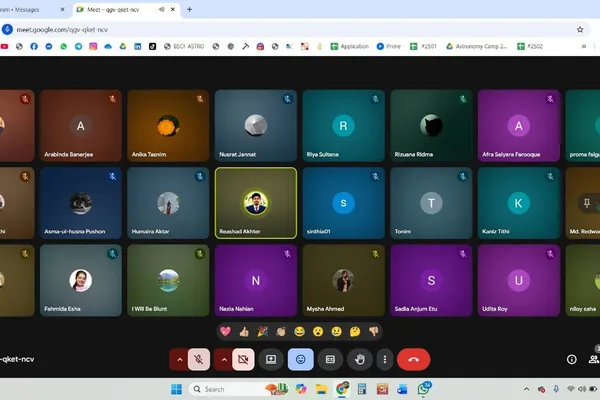Turn on captions button
Image resolution: width=600 pixels, height=400 pixels.
click(330, 359)
